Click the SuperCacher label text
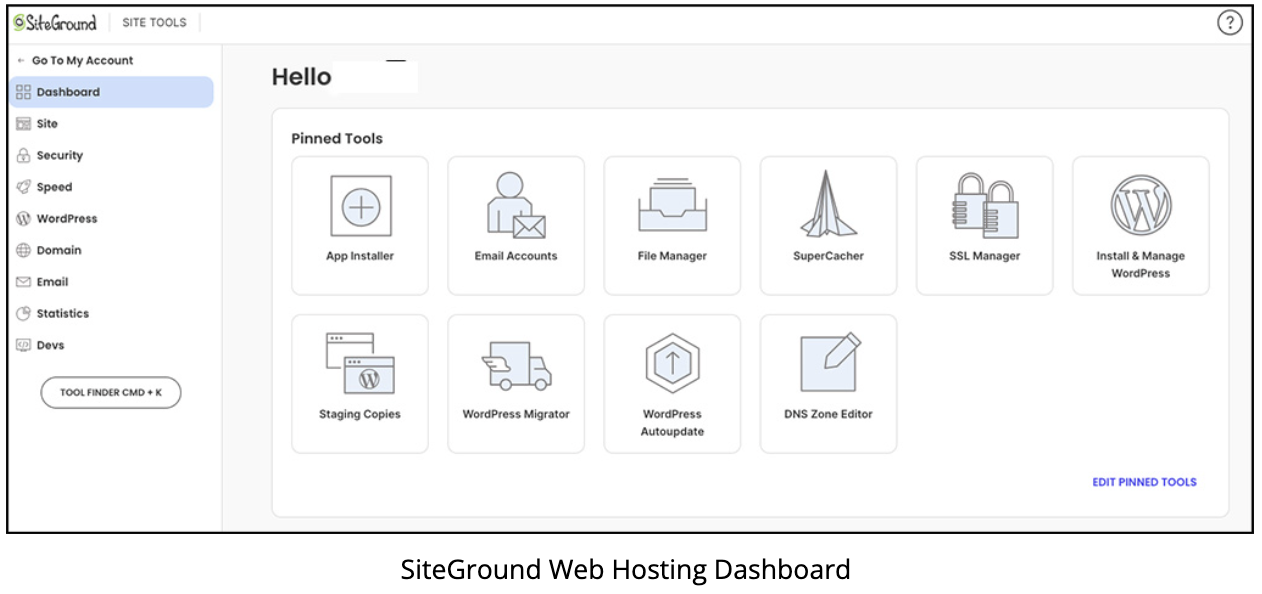1262x594 pixels. (828, 256)
